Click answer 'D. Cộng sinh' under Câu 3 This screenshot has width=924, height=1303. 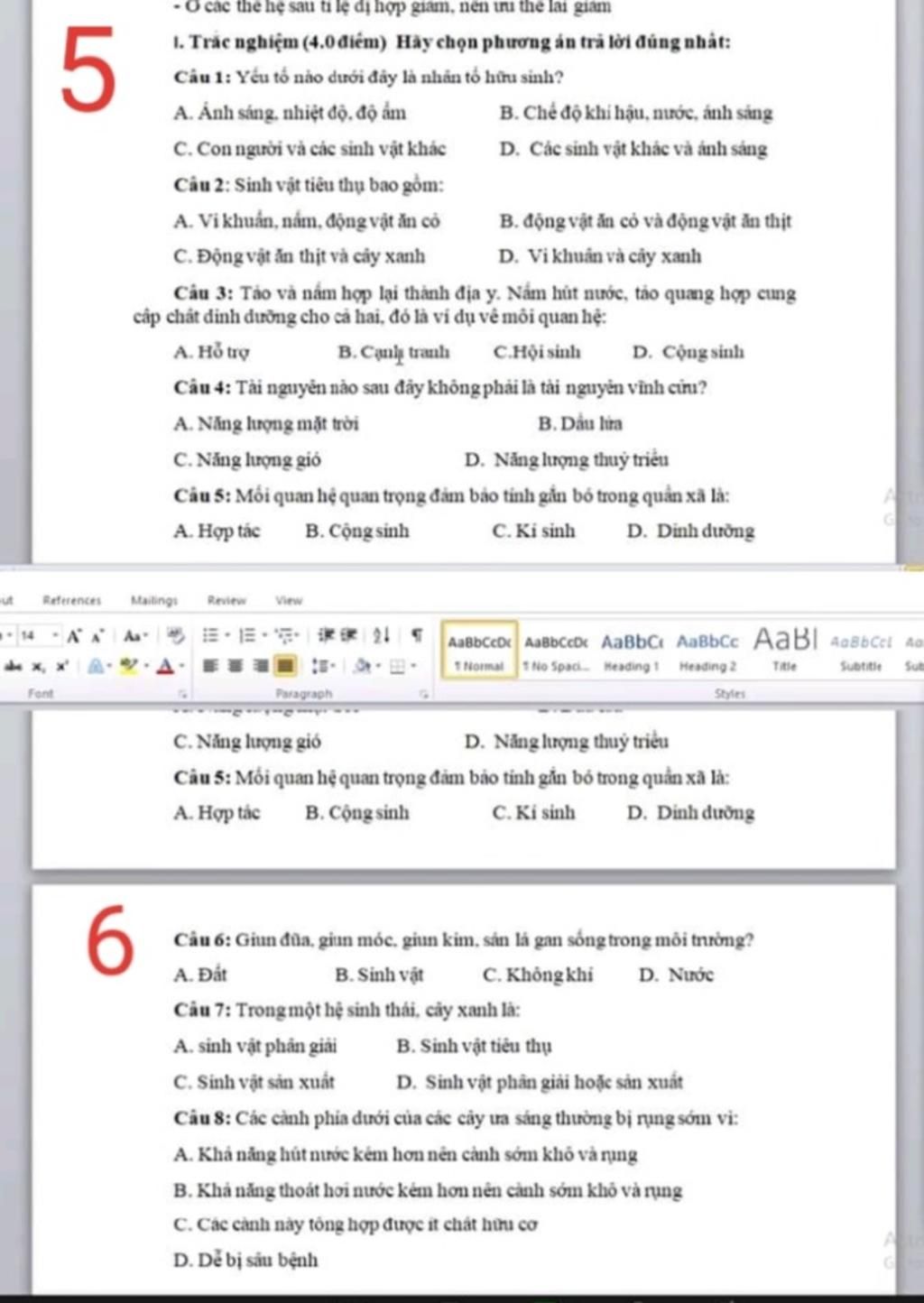click(x=688, y=352)
